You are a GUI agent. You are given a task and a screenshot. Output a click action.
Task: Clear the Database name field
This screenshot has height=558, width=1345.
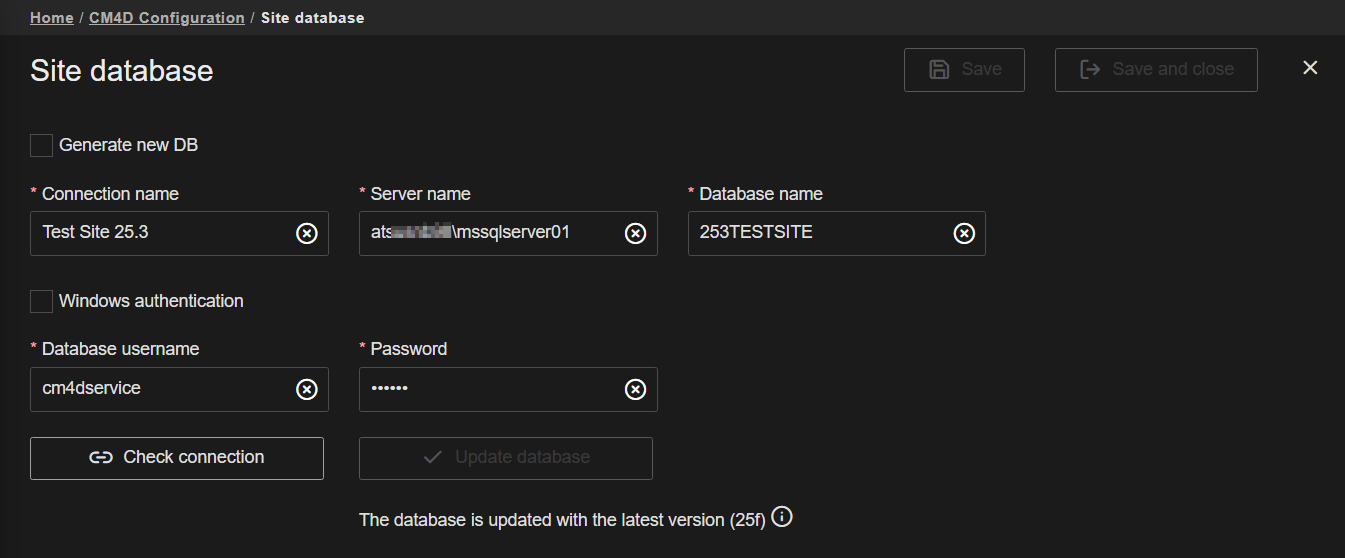(963, 233)
